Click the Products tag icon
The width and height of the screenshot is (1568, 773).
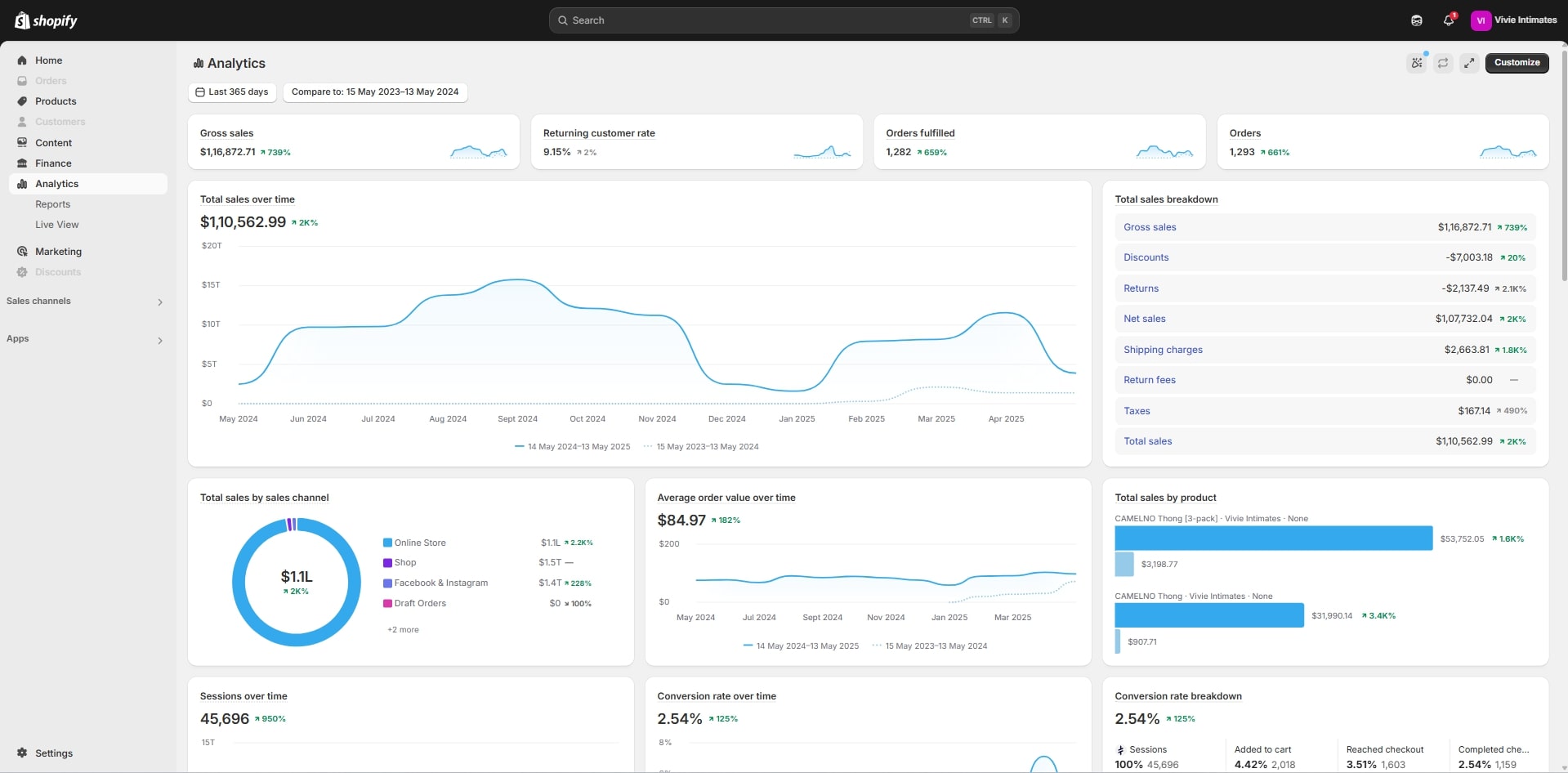22,101
